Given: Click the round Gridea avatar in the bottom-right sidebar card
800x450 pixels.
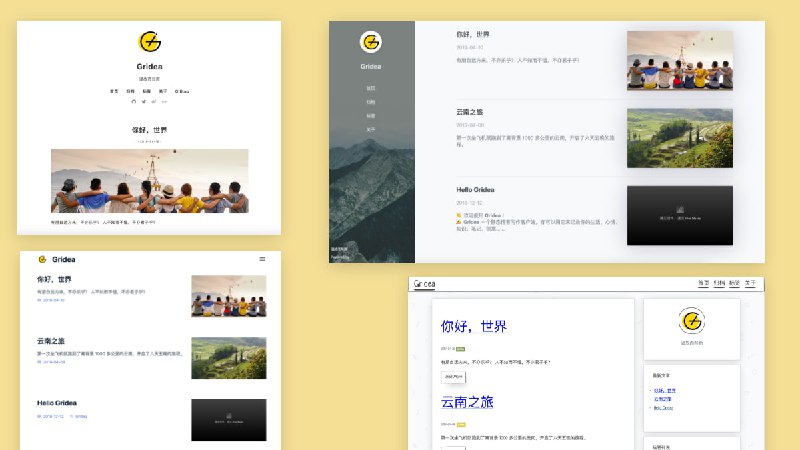Looking at the screenshot, I should (x=692, y=321).
